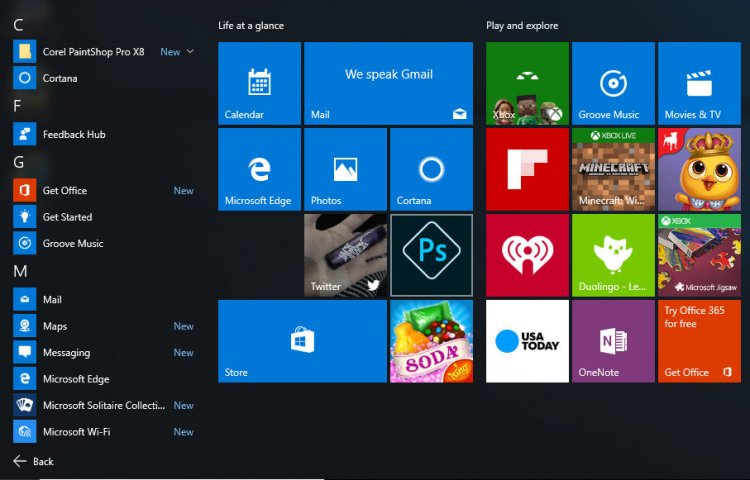This screenshot has height=480, width=750.
Task: Click the Play and explore group title
Action: [522, 26]
